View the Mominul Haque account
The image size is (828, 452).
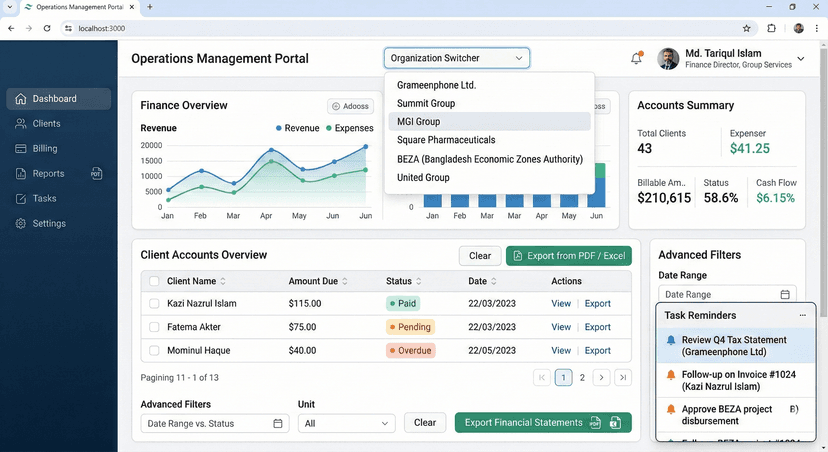pos(561,351)
